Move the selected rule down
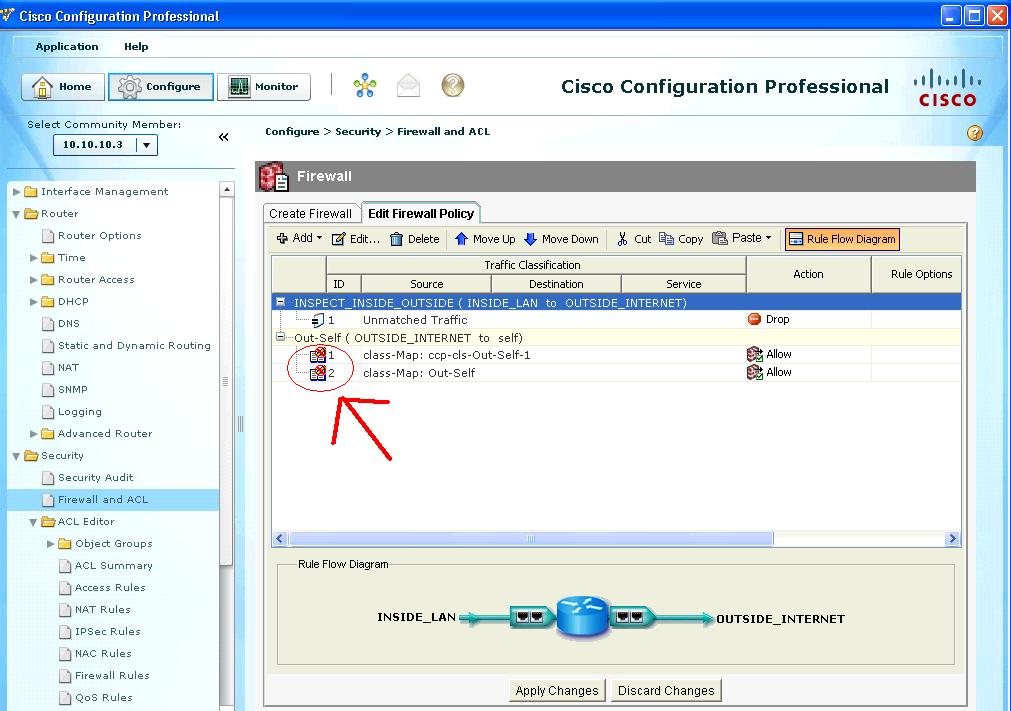This screenshot has height=711, width=1011. click(561, 239)
